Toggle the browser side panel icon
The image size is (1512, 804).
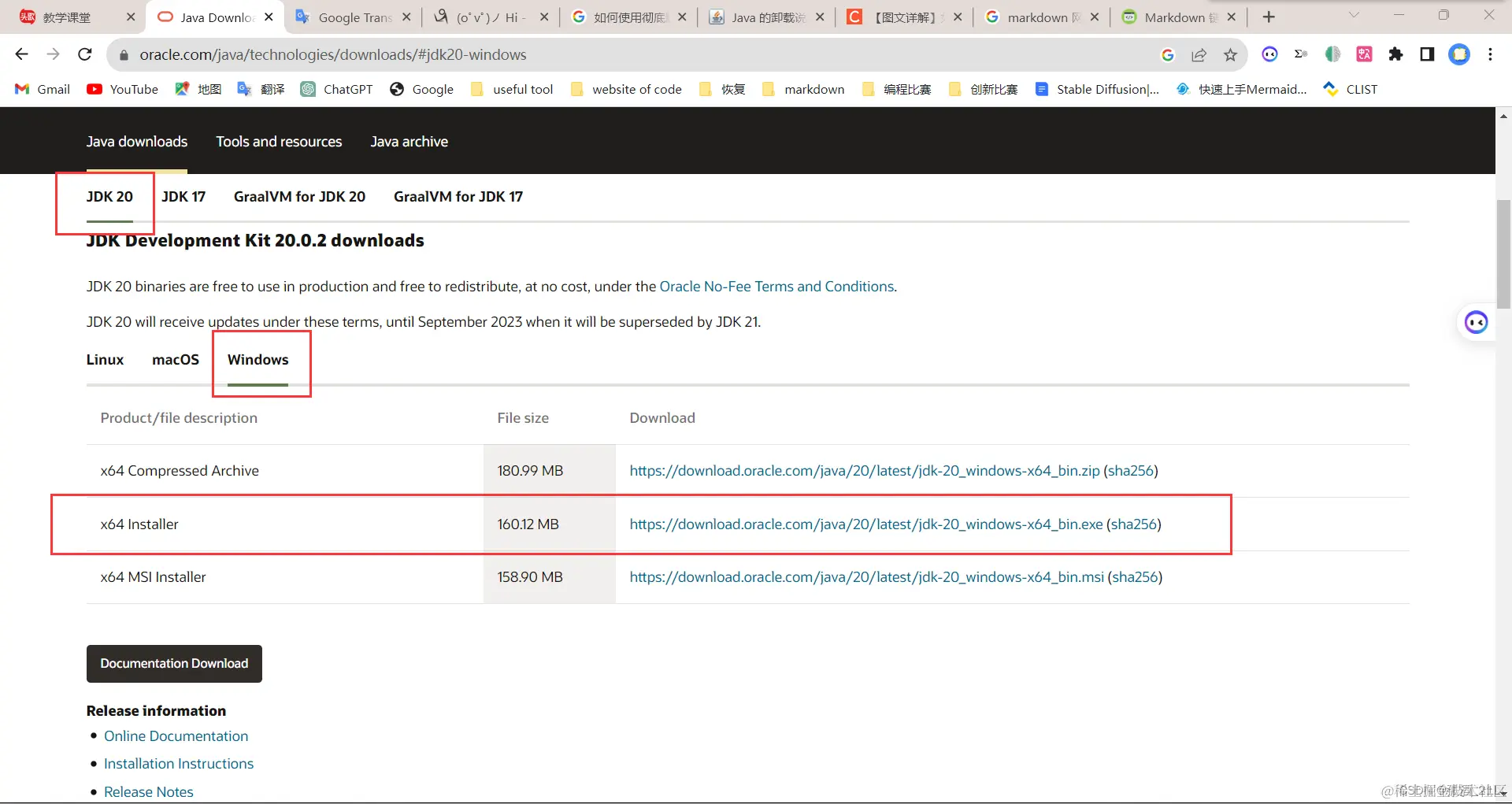click(x=1427, y=54)
